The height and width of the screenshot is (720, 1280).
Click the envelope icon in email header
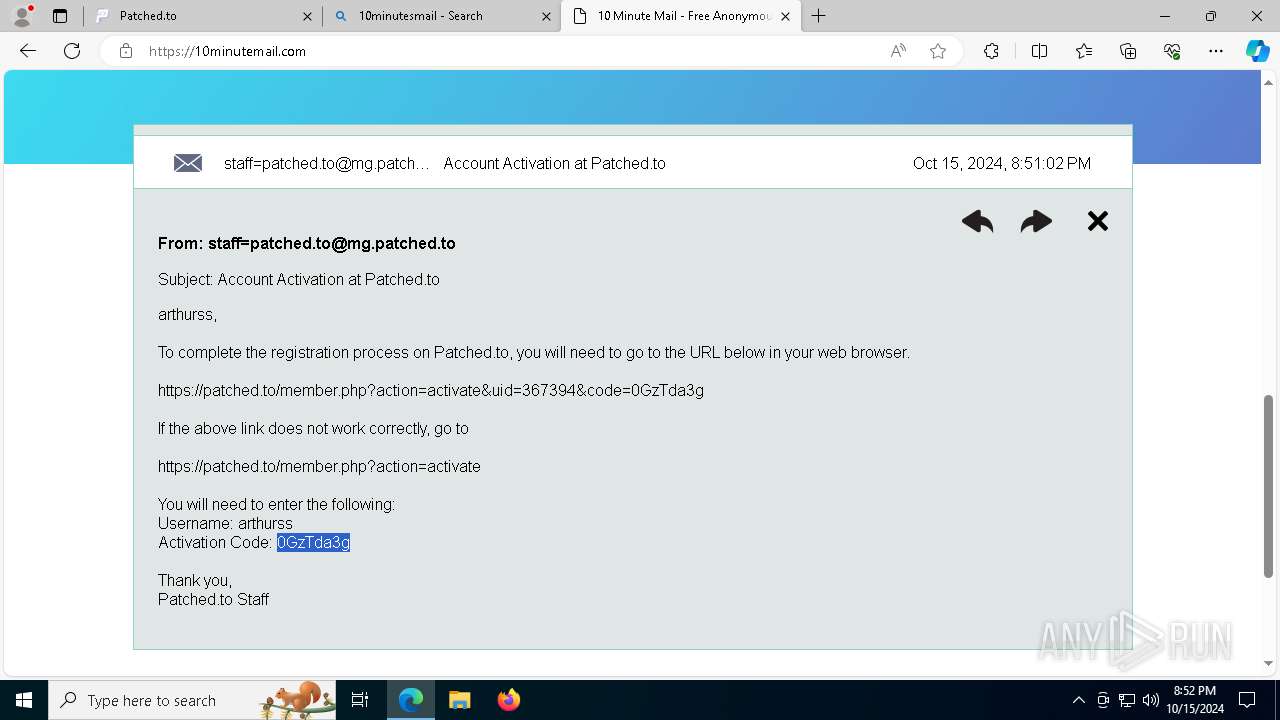[x=188, y=163]
